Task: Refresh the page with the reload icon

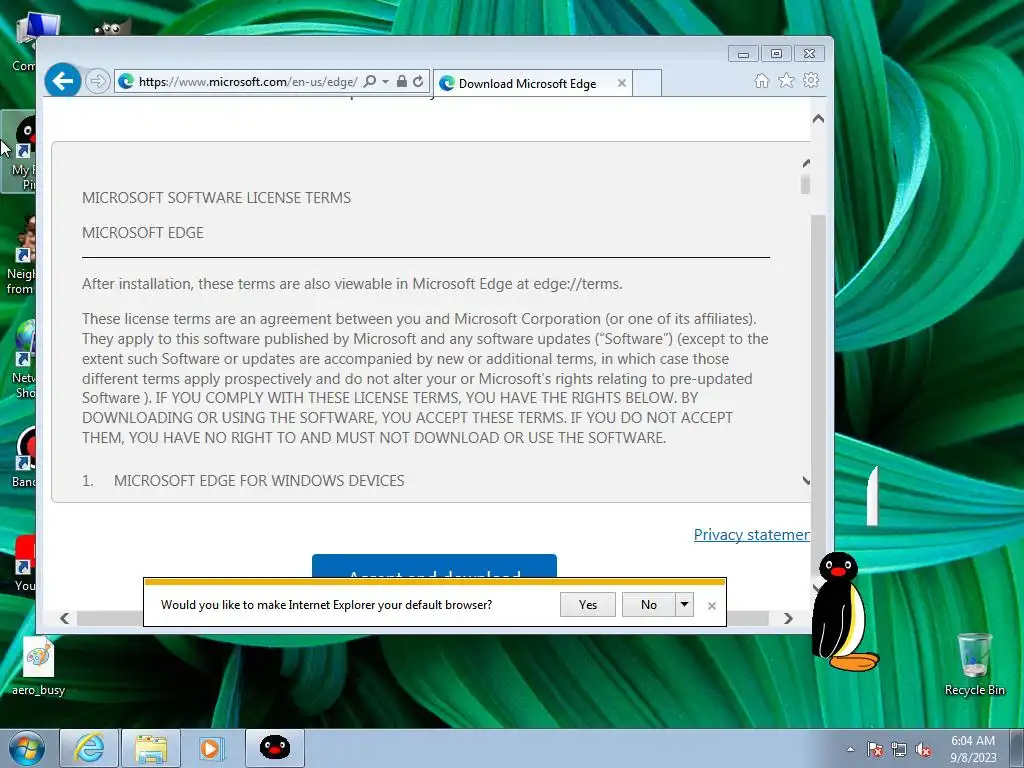Action: click(418, 81)
